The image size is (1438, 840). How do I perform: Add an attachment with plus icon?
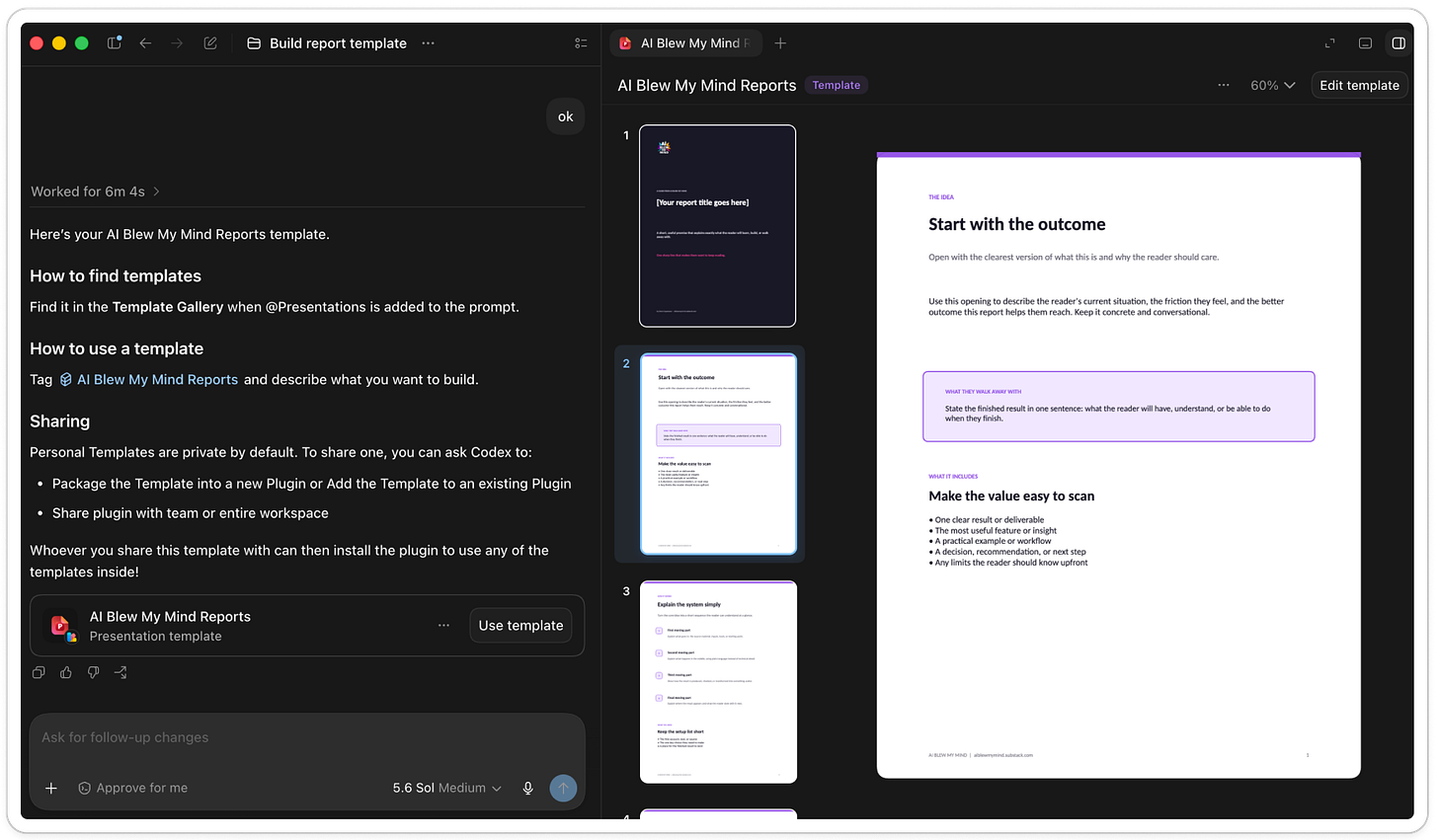(x=51, y=788)
